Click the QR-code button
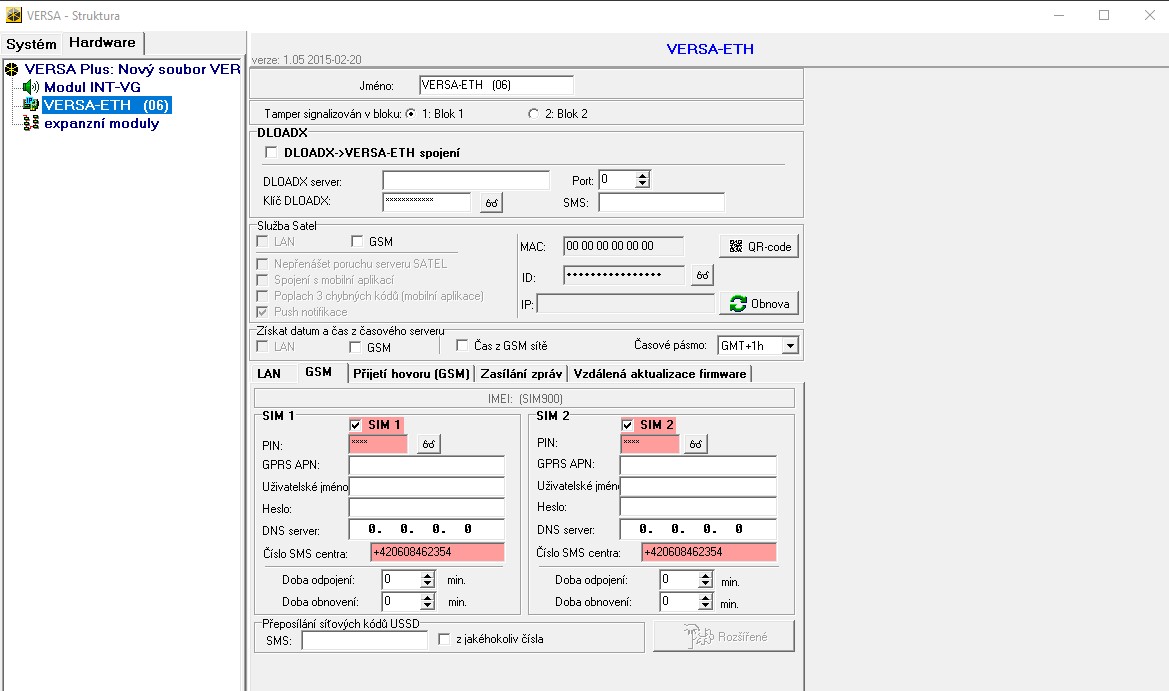The width and height of the screenshot is (1169, 691). click(758, 246)
